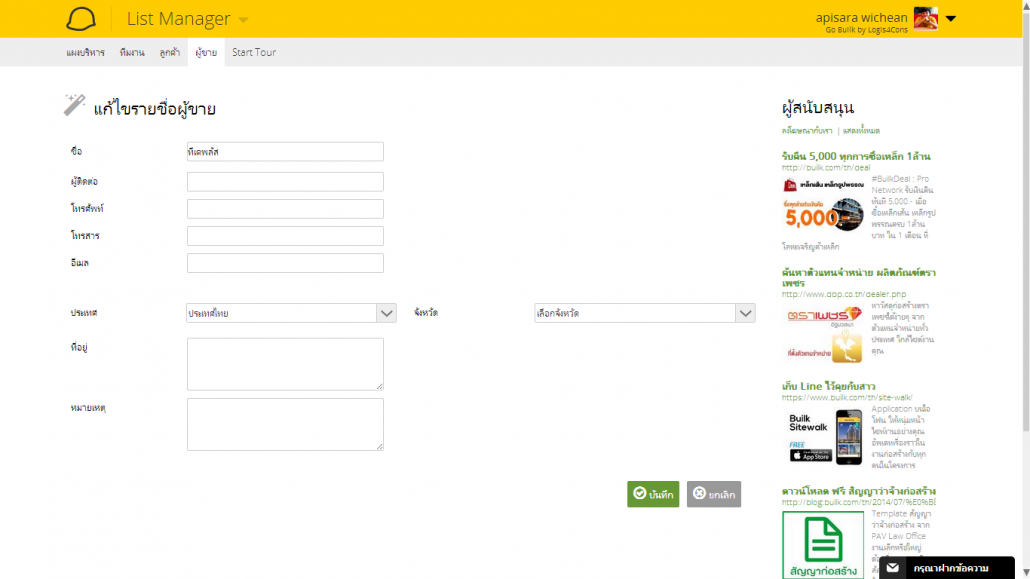Viewport: 1030px width, 579px height.
Task: Cancel with the grey ยกเลิก button
Action: (714, 494)
